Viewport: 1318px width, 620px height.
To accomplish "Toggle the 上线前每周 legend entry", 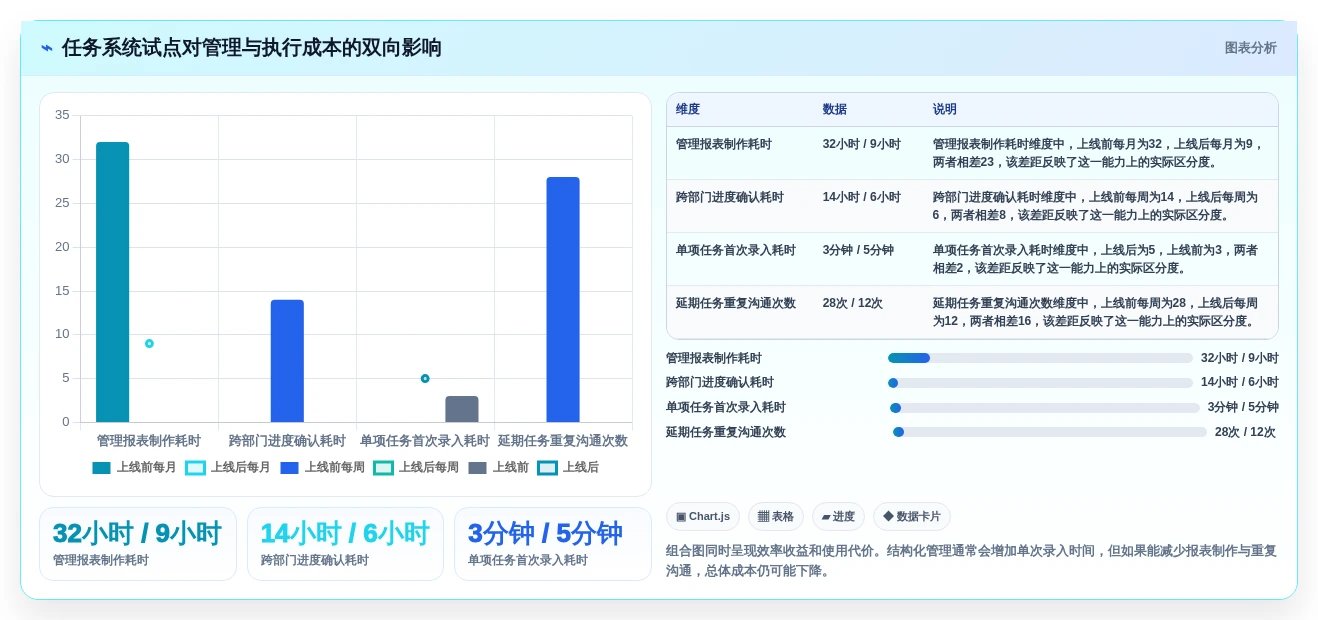I will [x=322, y=468].
